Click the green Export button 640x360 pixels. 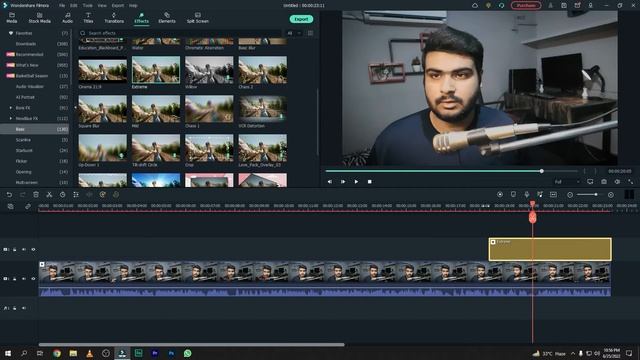pos(301,19)
